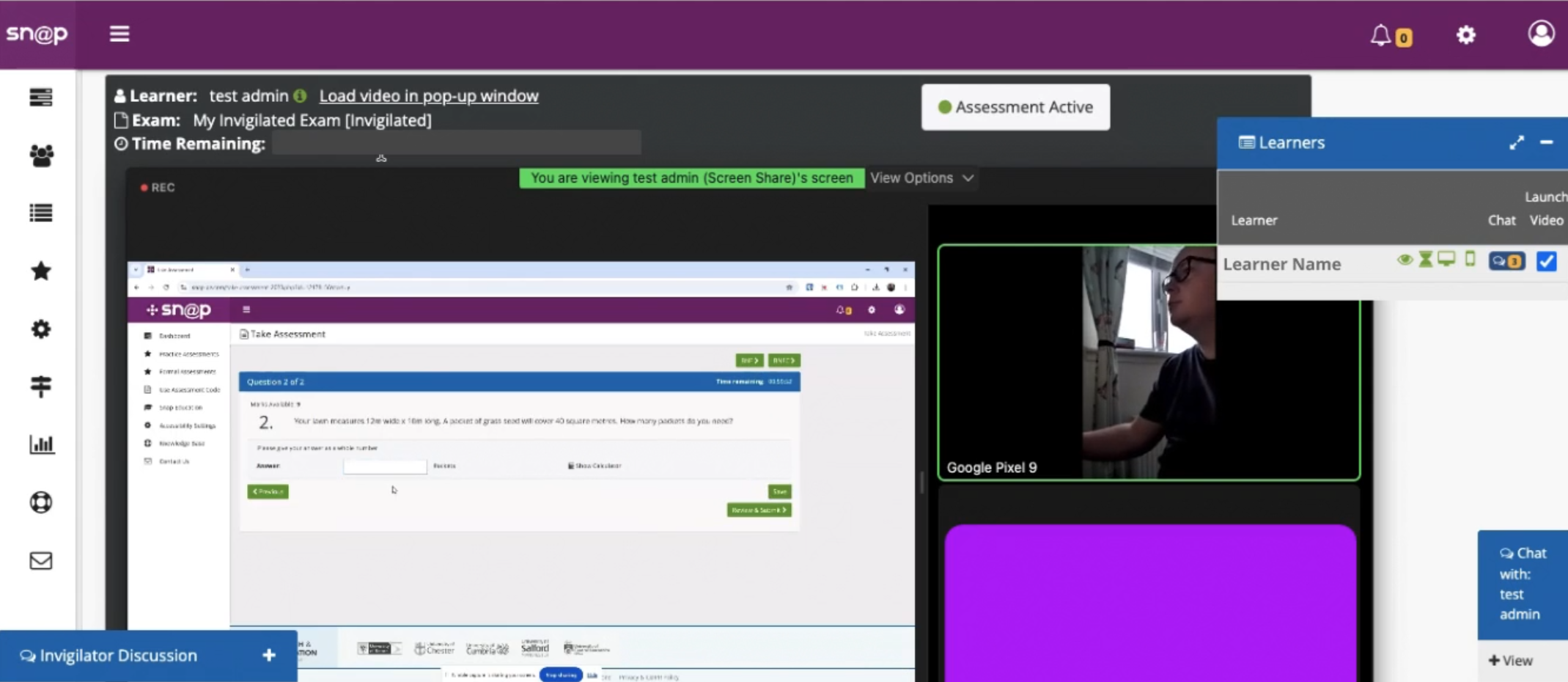This screenshot has width=1568, height=682.
Task: Open settings gear in the top bar
Action: tap(1465, 34)
